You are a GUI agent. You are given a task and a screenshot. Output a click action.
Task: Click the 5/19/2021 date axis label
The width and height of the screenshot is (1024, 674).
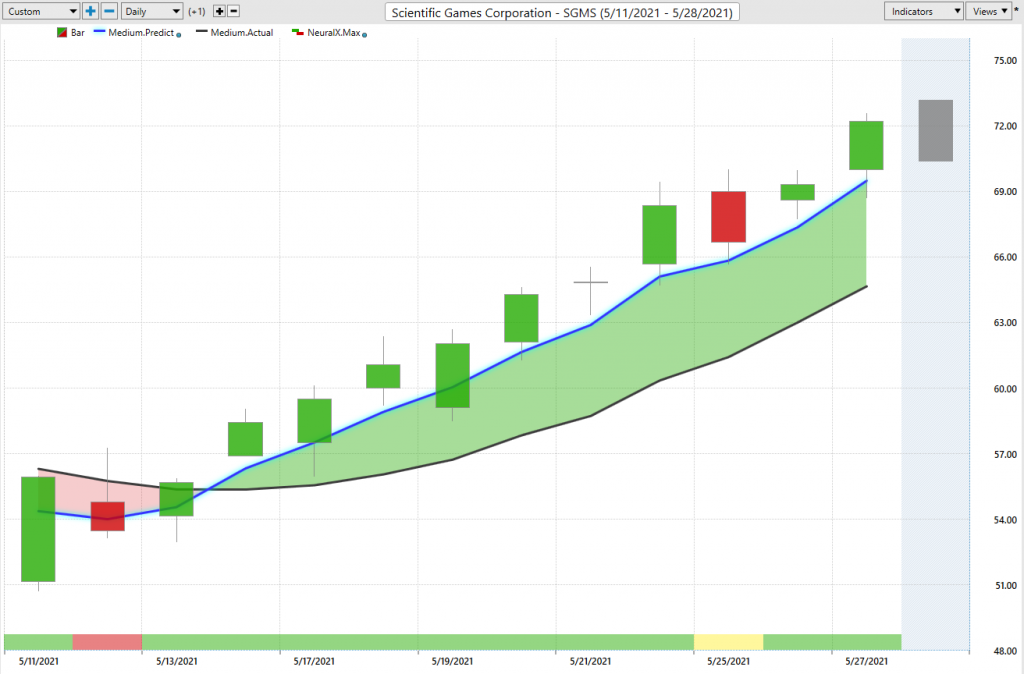(452, 662)
